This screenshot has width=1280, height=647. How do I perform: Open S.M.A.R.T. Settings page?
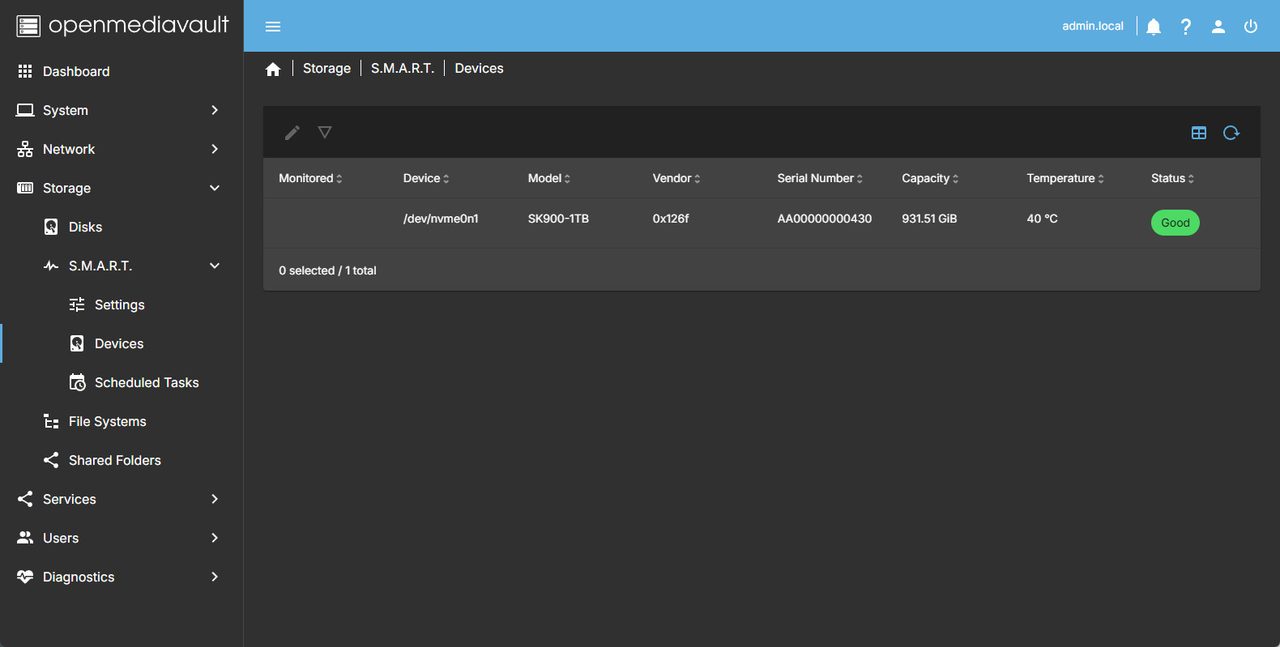pos(121,305)
